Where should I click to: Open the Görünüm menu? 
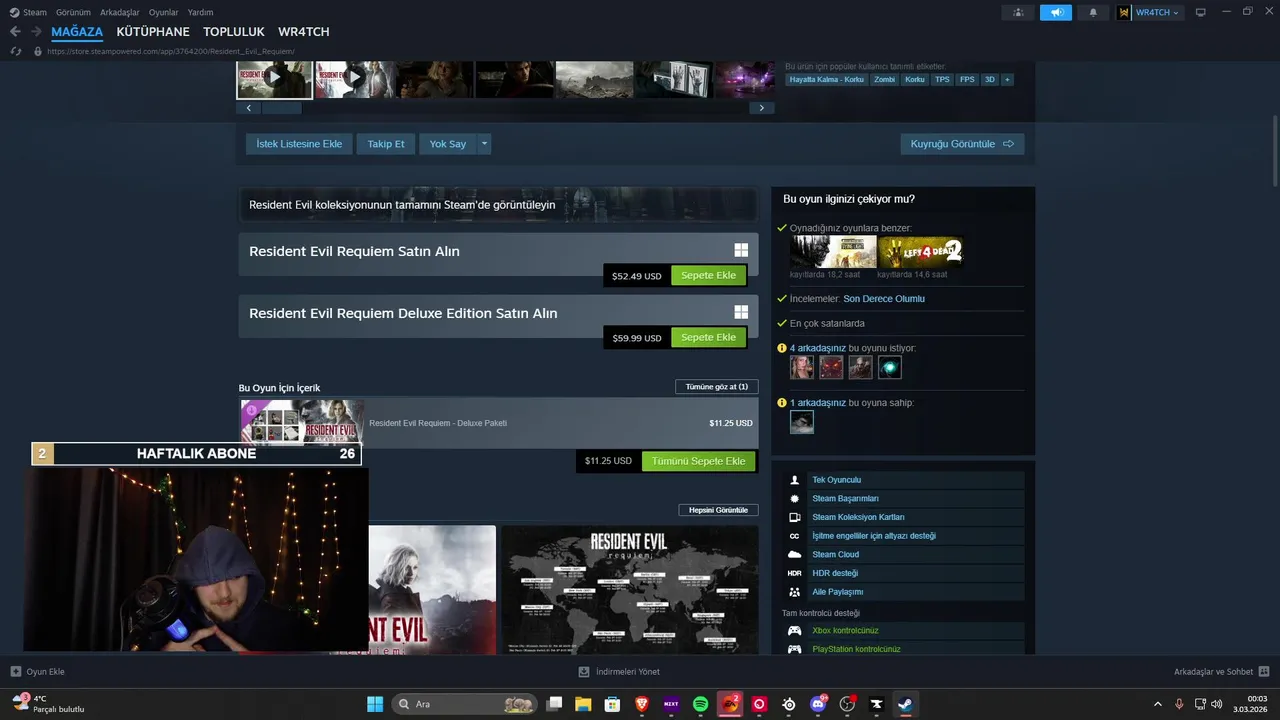click(73, 12)
